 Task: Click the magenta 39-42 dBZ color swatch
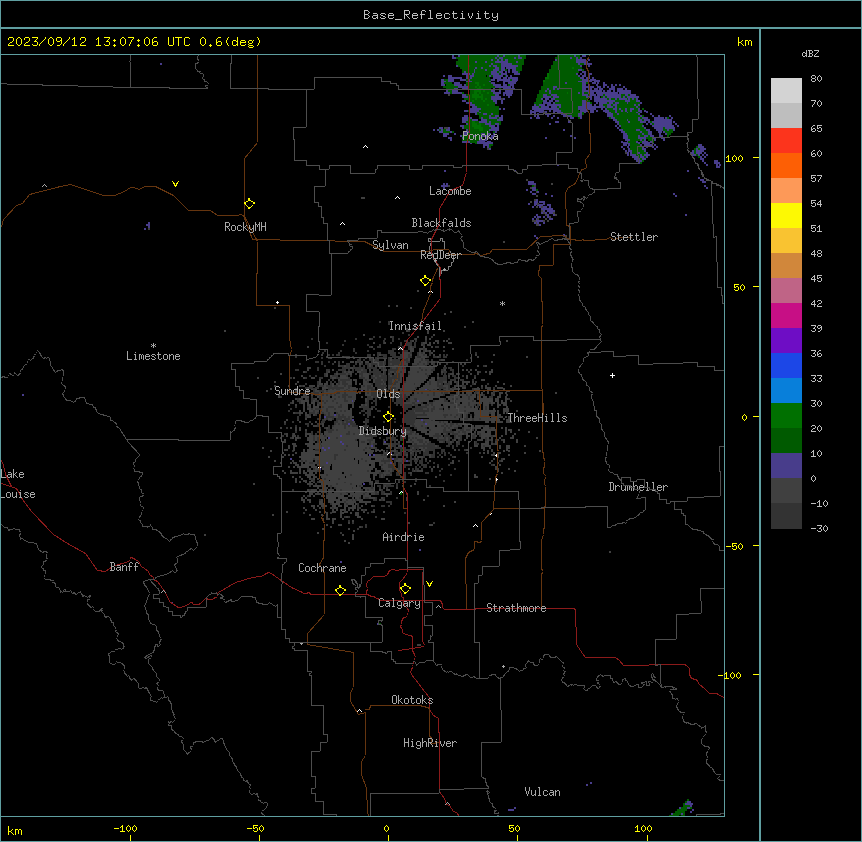pos(786,315)
